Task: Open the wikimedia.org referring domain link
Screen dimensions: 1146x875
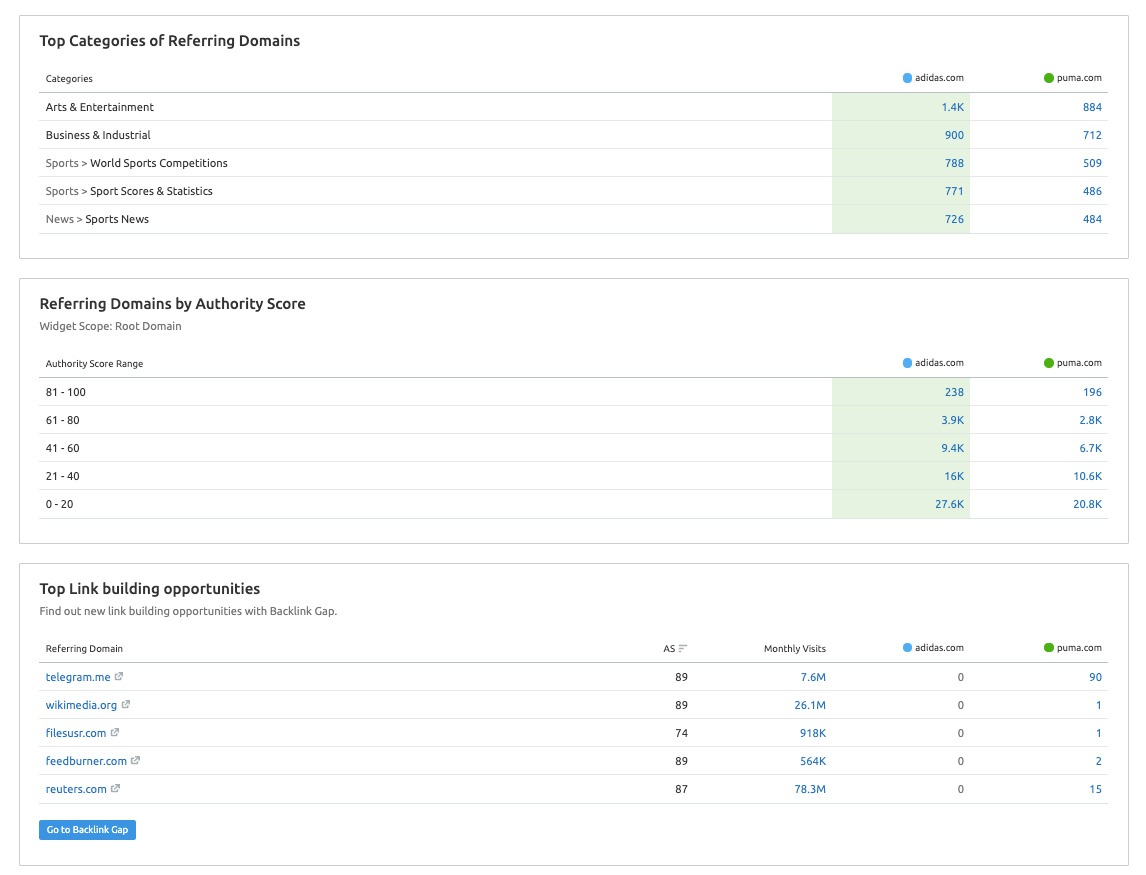Action: tap(81, 705)
